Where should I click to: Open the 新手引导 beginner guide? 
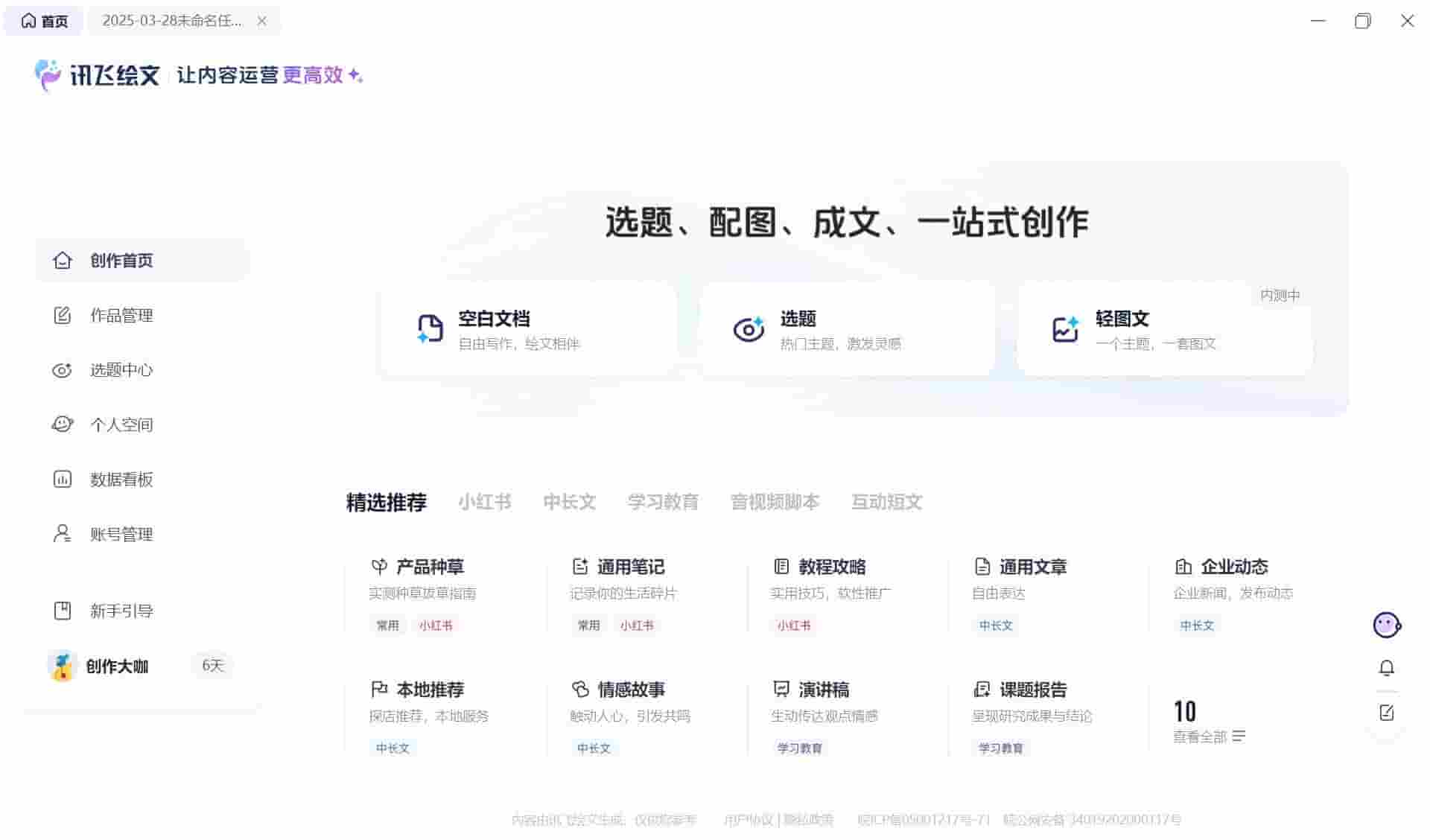click(121, 611)
